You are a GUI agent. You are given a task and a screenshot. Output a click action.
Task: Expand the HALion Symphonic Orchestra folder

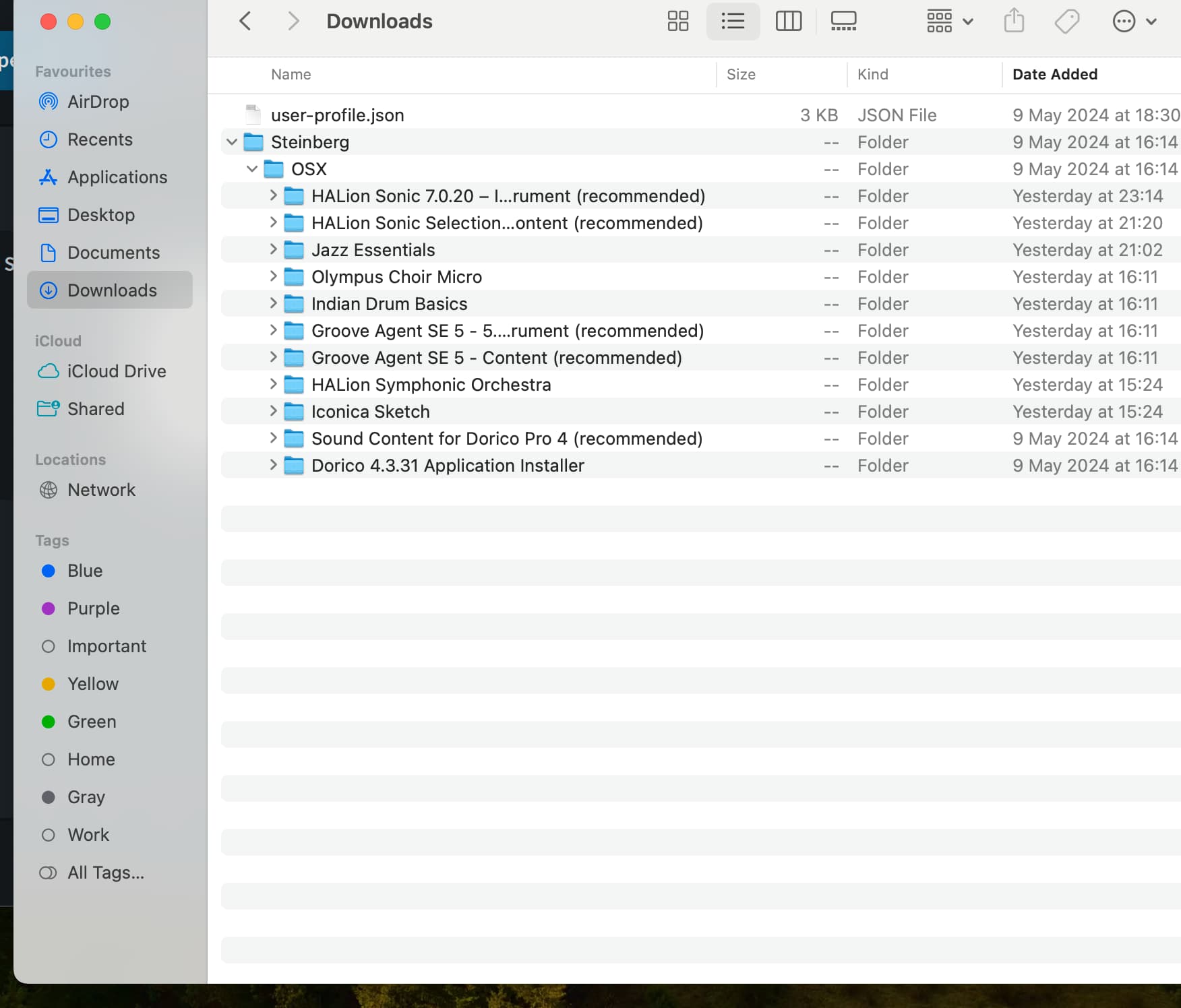click(273, 385)
